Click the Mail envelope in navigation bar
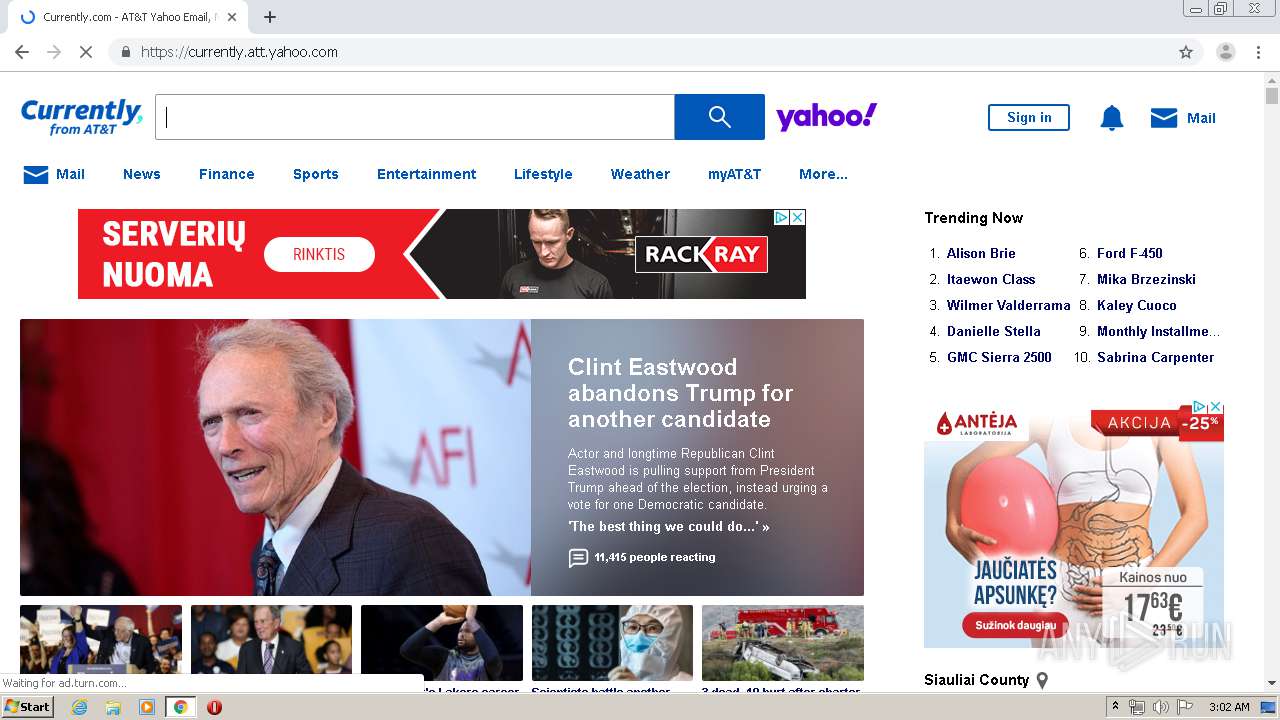This screenshot has width=1280, height=720. [x=36, y=175]
